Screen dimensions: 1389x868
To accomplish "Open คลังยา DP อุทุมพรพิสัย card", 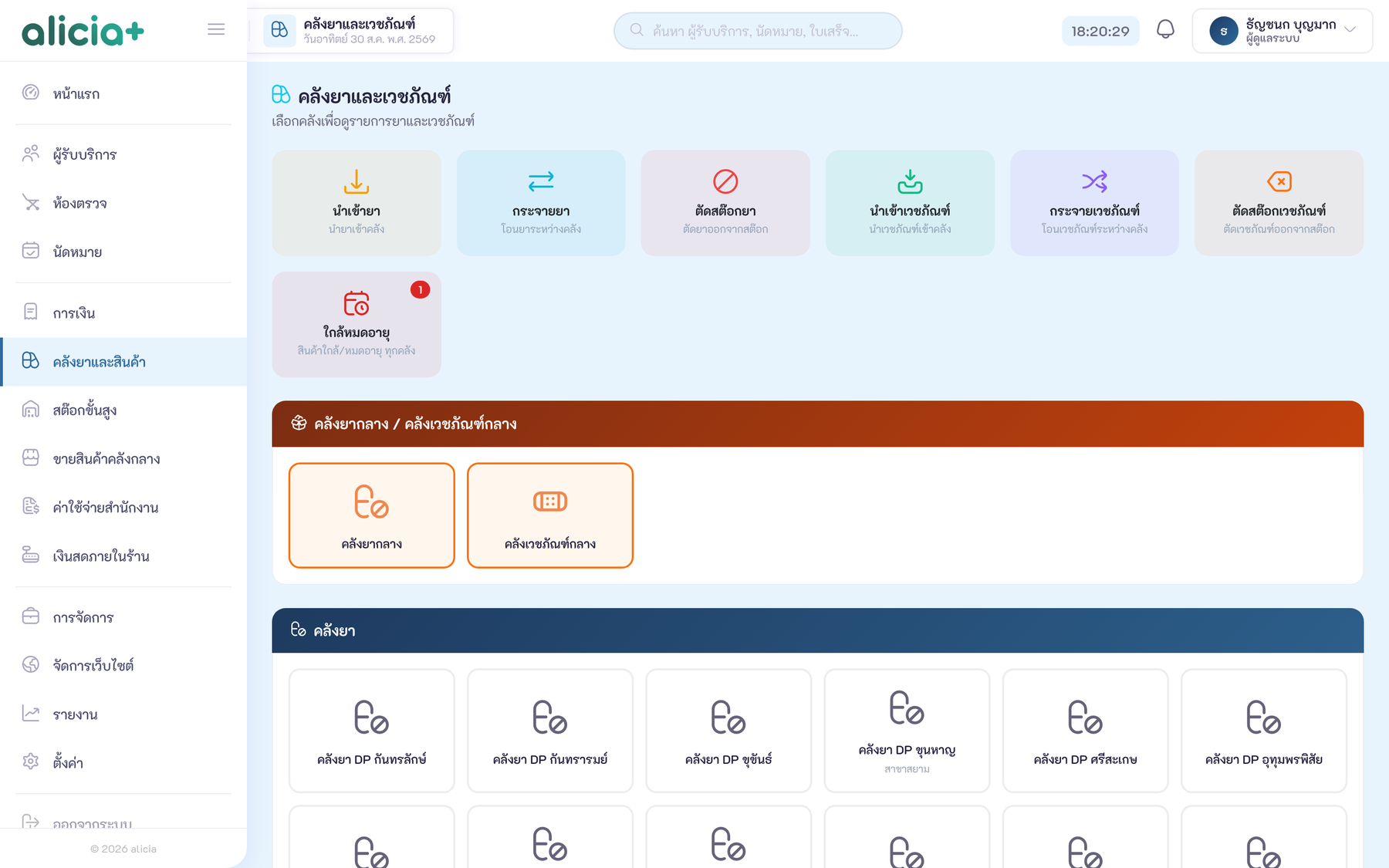I will click(1264, 731).
